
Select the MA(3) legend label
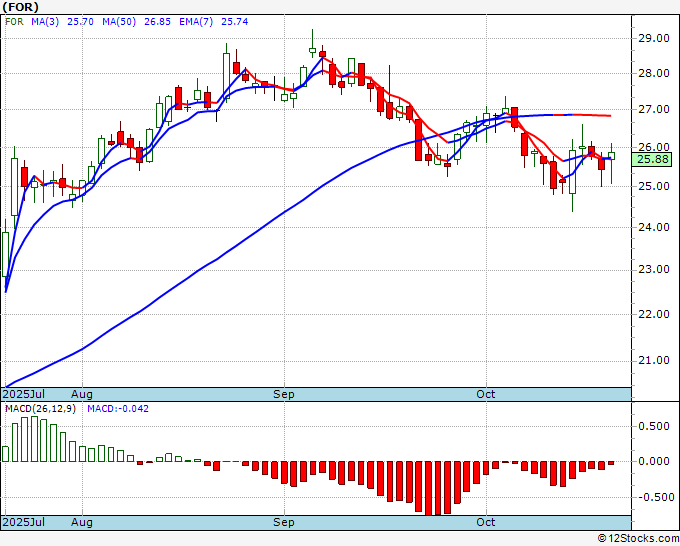[45, 21]
